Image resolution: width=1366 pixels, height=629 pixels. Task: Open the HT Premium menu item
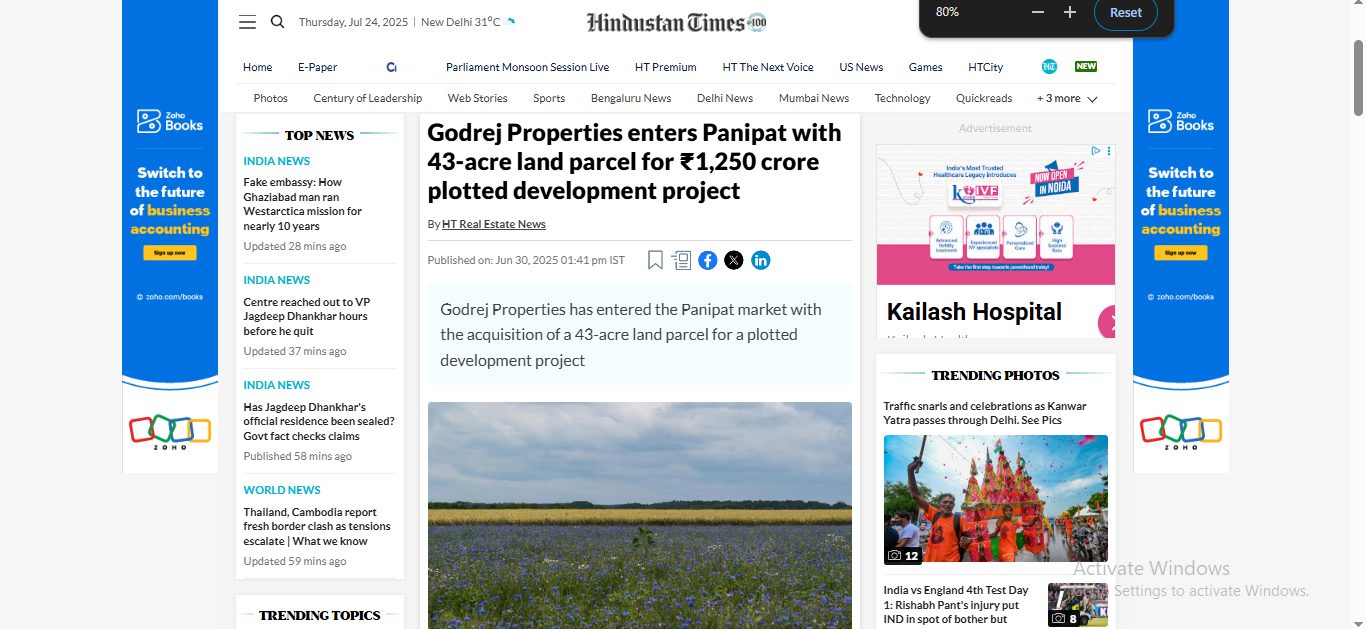click(665, 67)
